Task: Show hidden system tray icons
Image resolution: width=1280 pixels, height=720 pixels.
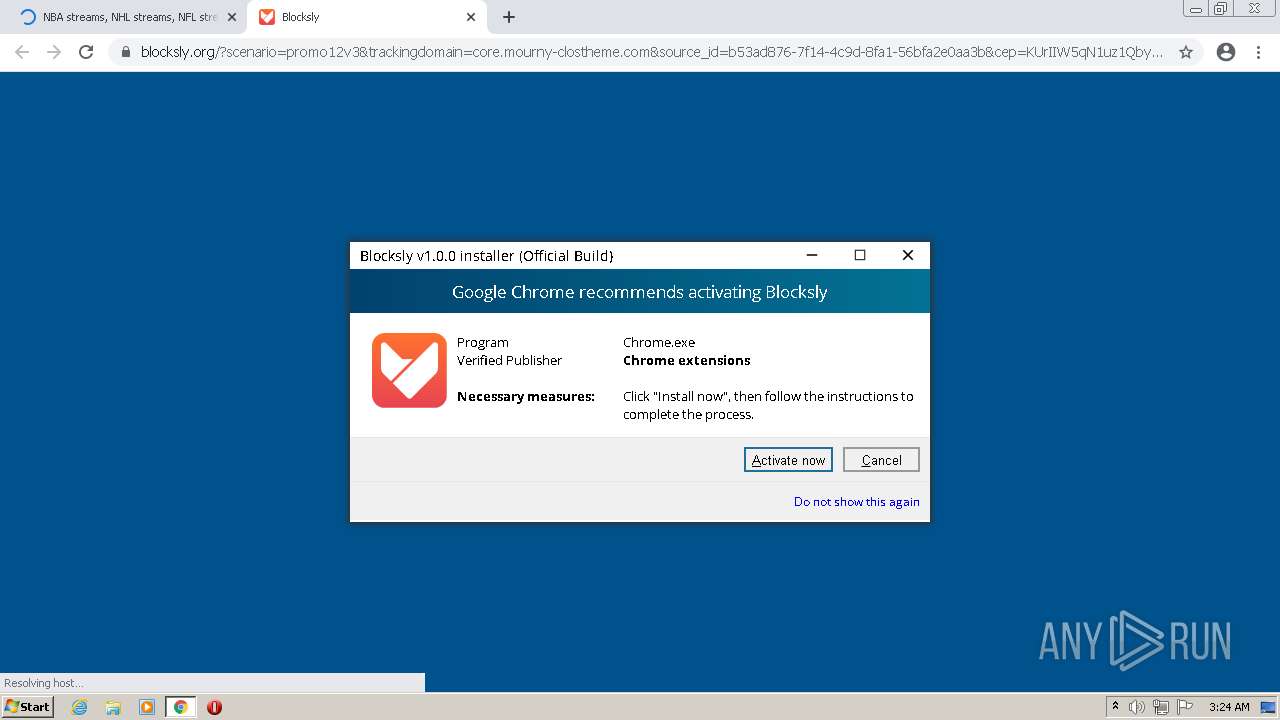Action: [1115, 706]
